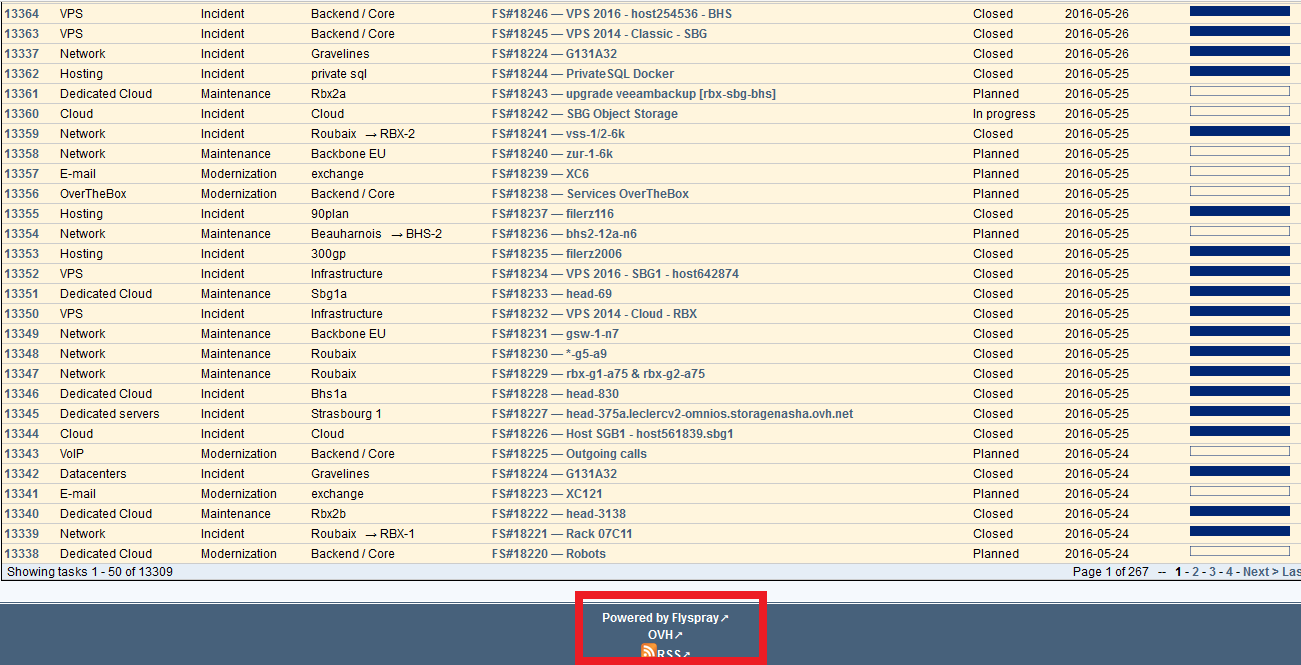Open task ID 13349

[x=22, y=334]
